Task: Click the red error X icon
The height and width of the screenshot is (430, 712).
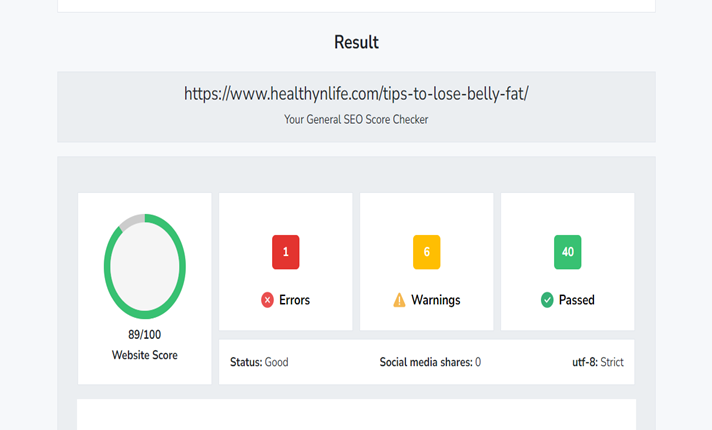Action: tap(267, 300)
